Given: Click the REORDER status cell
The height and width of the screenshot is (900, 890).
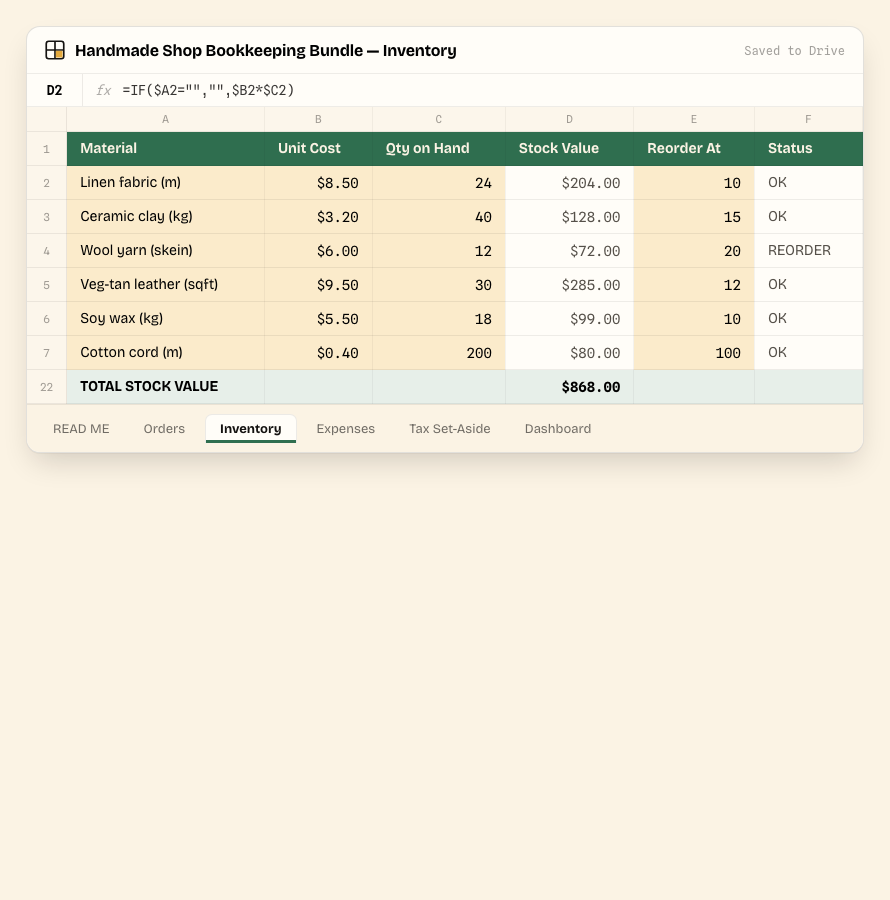Looking at the screenshot, I should [x=809, y=251].
